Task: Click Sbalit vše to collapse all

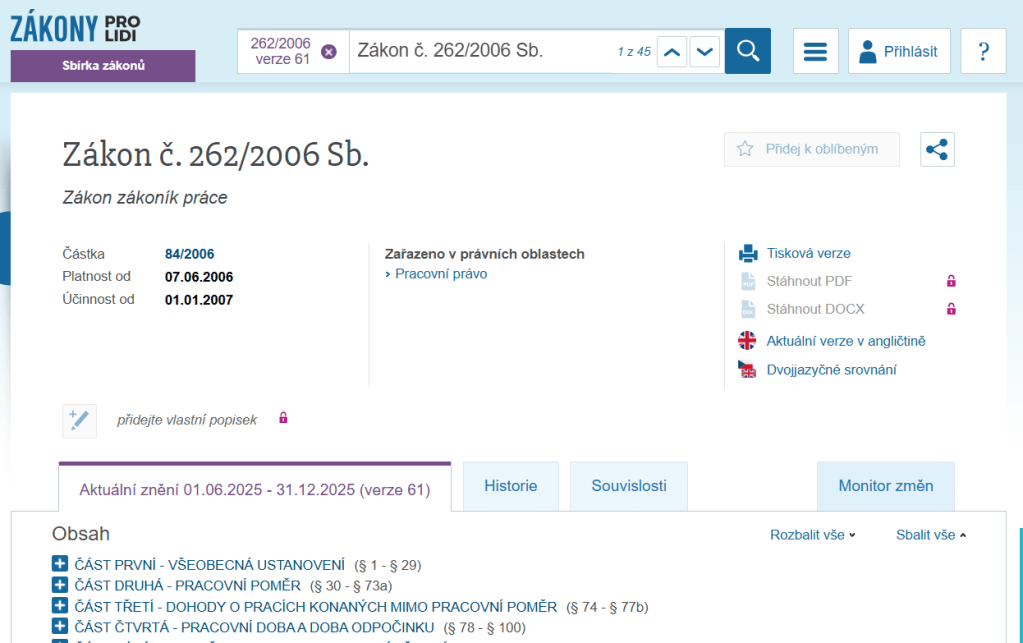Action: (x=931, y=535)
